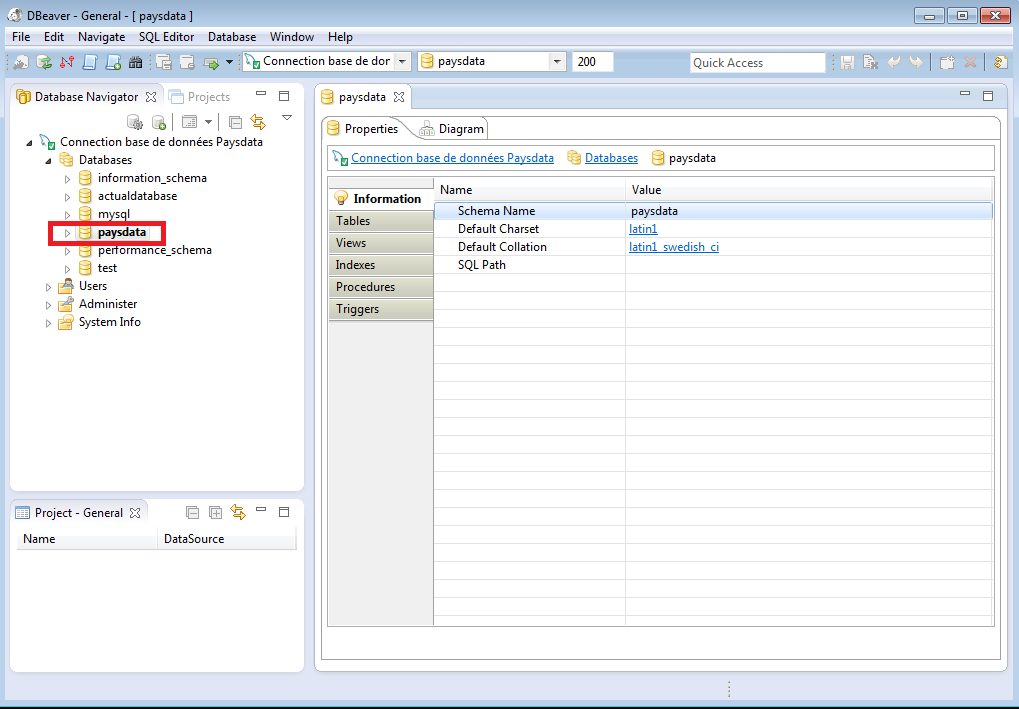Click the Undo arrow toolbar icon
Screen dimensions: 1019x709
[894, 62]
